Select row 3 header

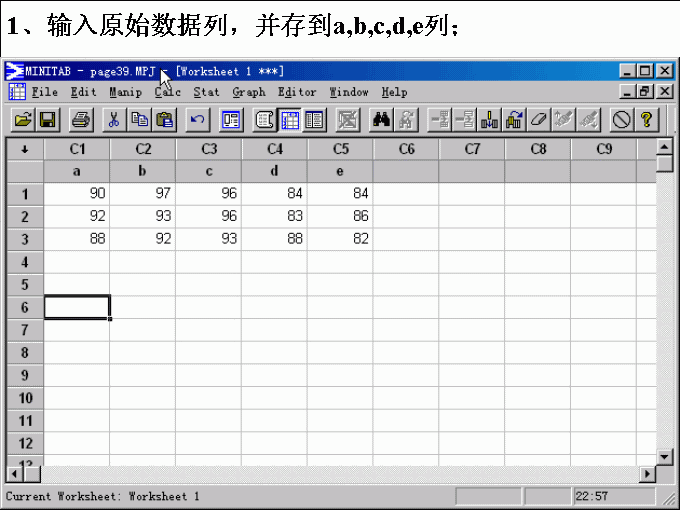[x=24, y=239]
